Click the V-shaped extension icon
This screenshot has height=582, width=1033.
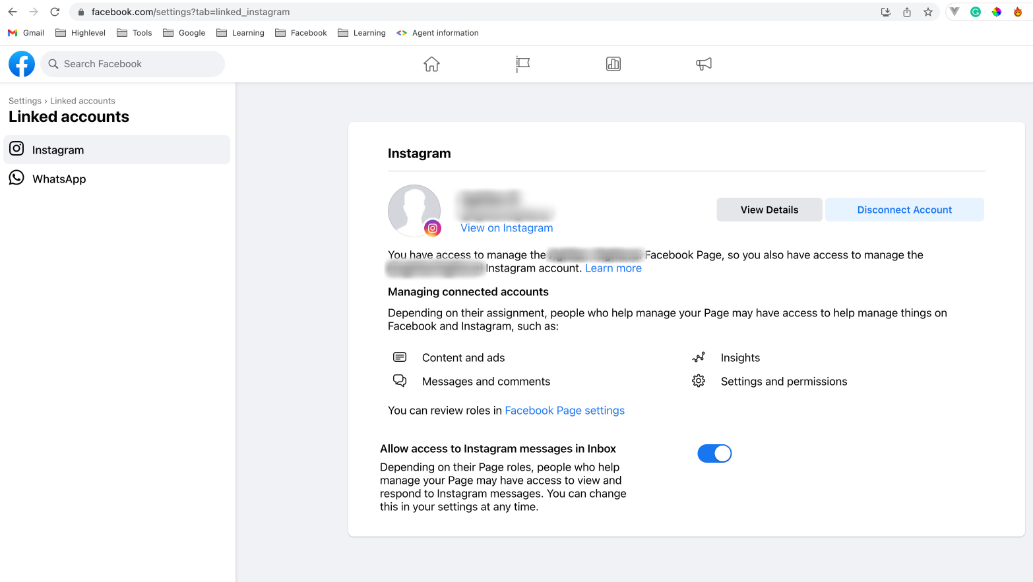point(954,12)
